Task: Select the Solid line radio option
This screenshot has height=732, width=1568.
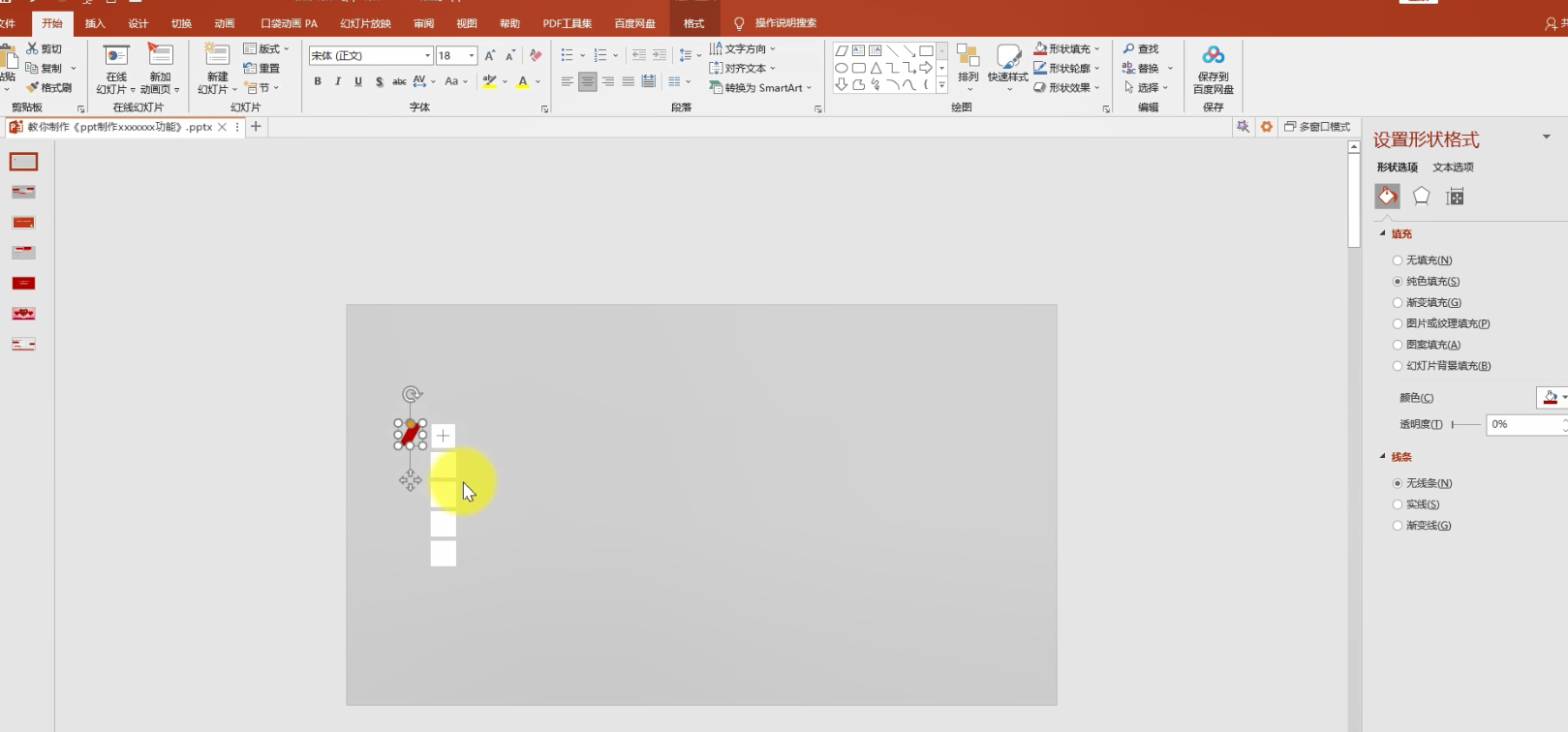Action: 1398,504
